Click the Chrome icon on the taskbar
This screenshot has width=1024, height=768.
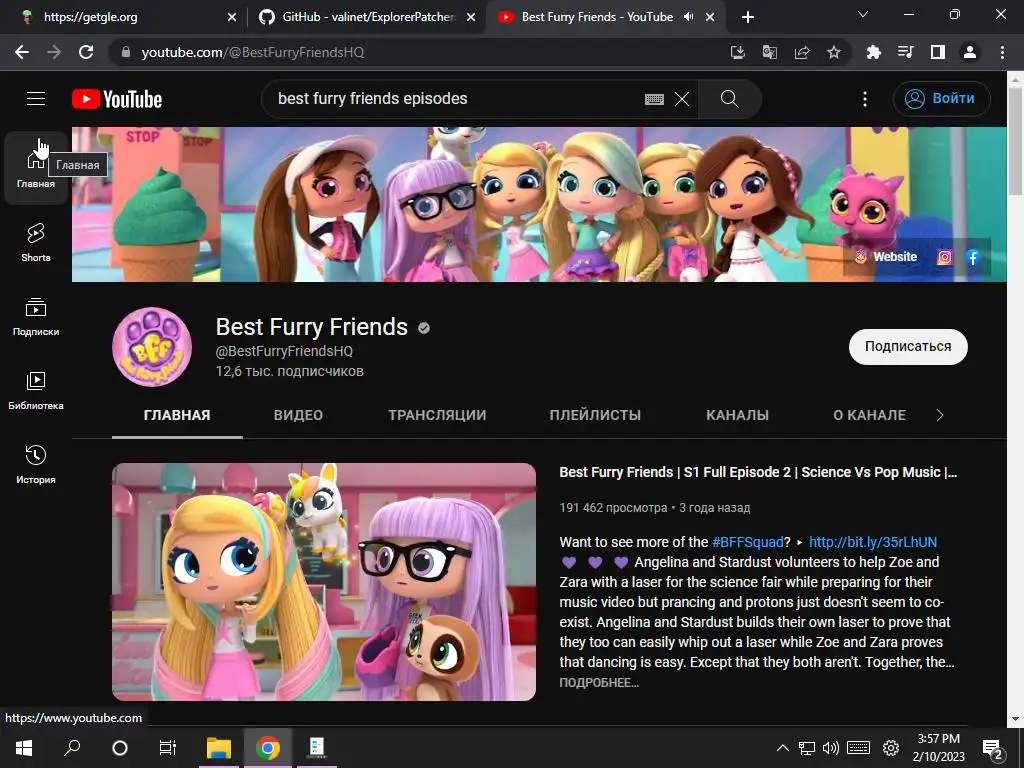click(x=268, y=747)
